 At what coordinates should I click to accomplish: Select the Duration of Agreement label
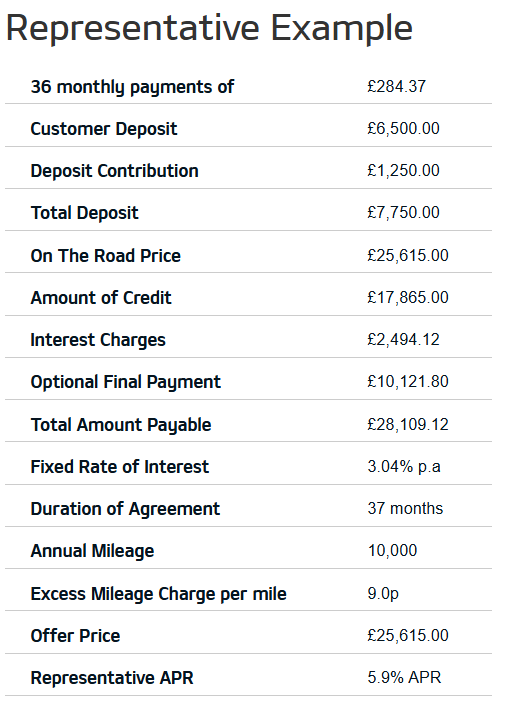pyautogui.click(x=125, y=509)
